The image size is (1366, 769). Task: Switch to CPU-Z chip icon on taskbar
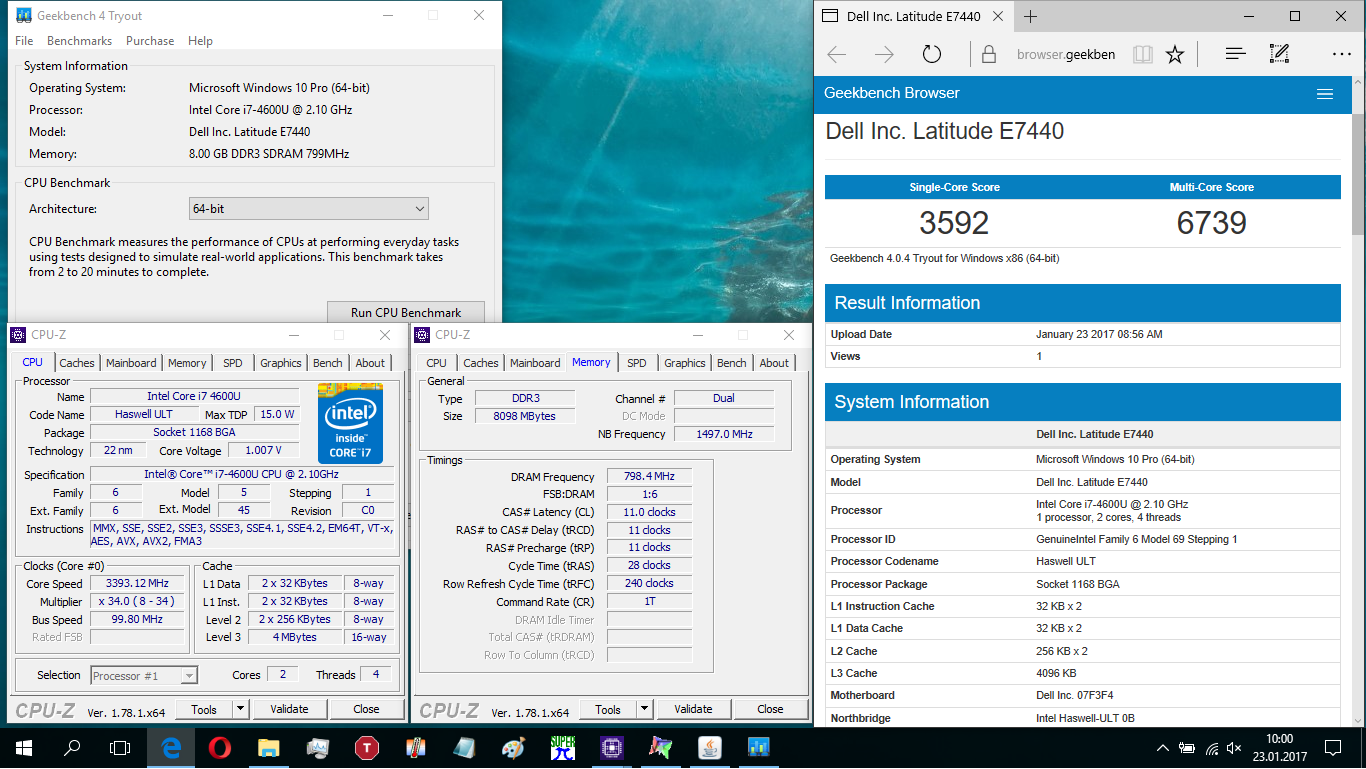(x=611, y=747)
